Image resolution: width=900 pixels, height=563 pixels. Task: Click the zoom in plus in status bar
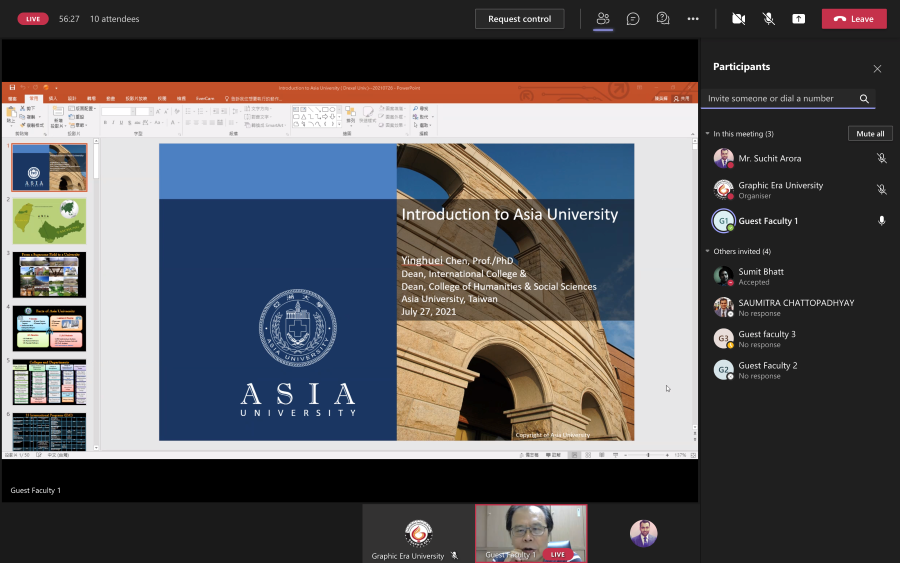(667, 455)
